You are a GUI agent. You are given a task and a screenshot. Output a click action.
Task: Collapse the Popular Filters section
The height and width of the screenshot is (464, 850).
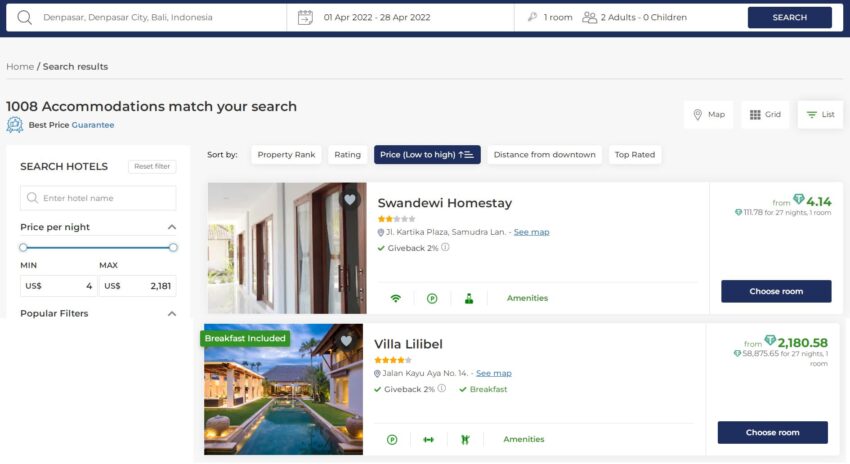coord(172,314)
